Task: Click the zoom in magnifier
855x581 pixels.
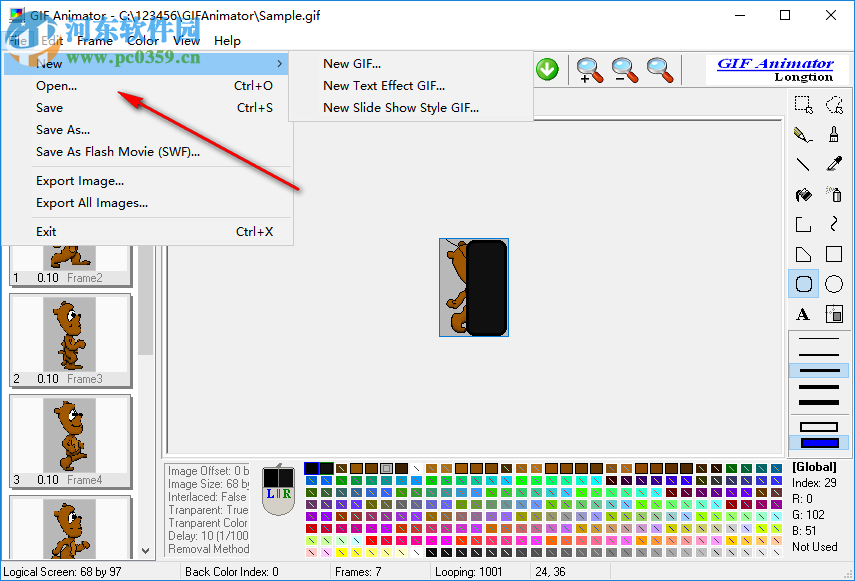Action: tap(589, 70)
